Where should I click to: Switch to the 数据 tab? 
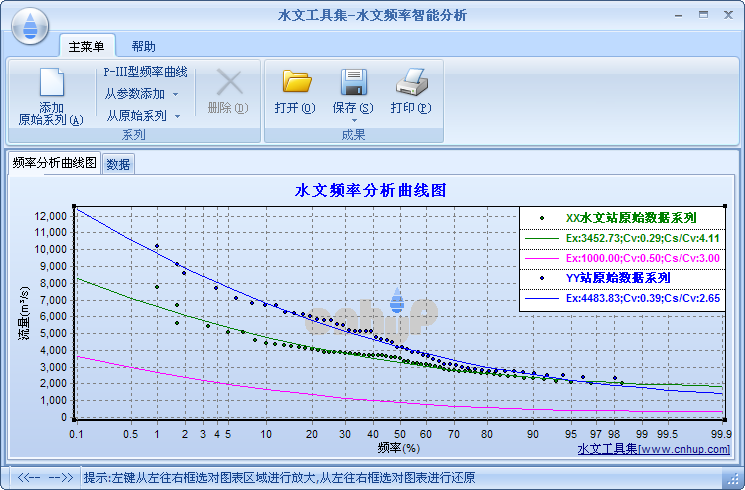pos(118,164)
